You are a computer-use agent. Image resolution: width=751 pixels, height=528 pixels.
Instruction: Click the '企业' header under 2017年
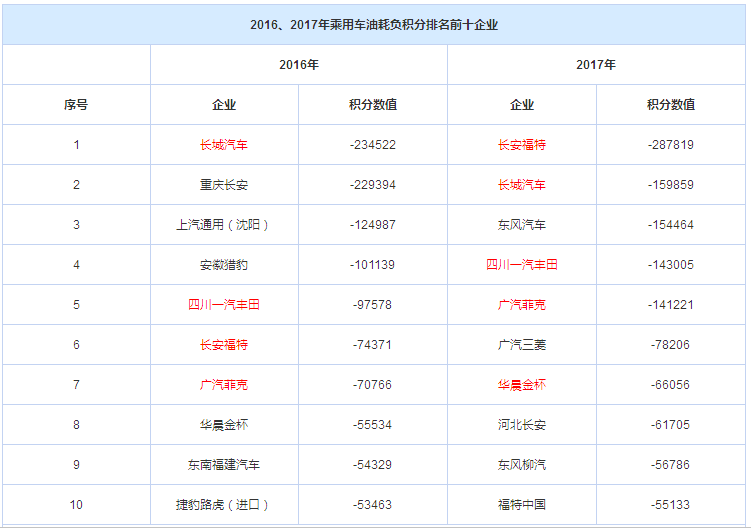point(522,104)
